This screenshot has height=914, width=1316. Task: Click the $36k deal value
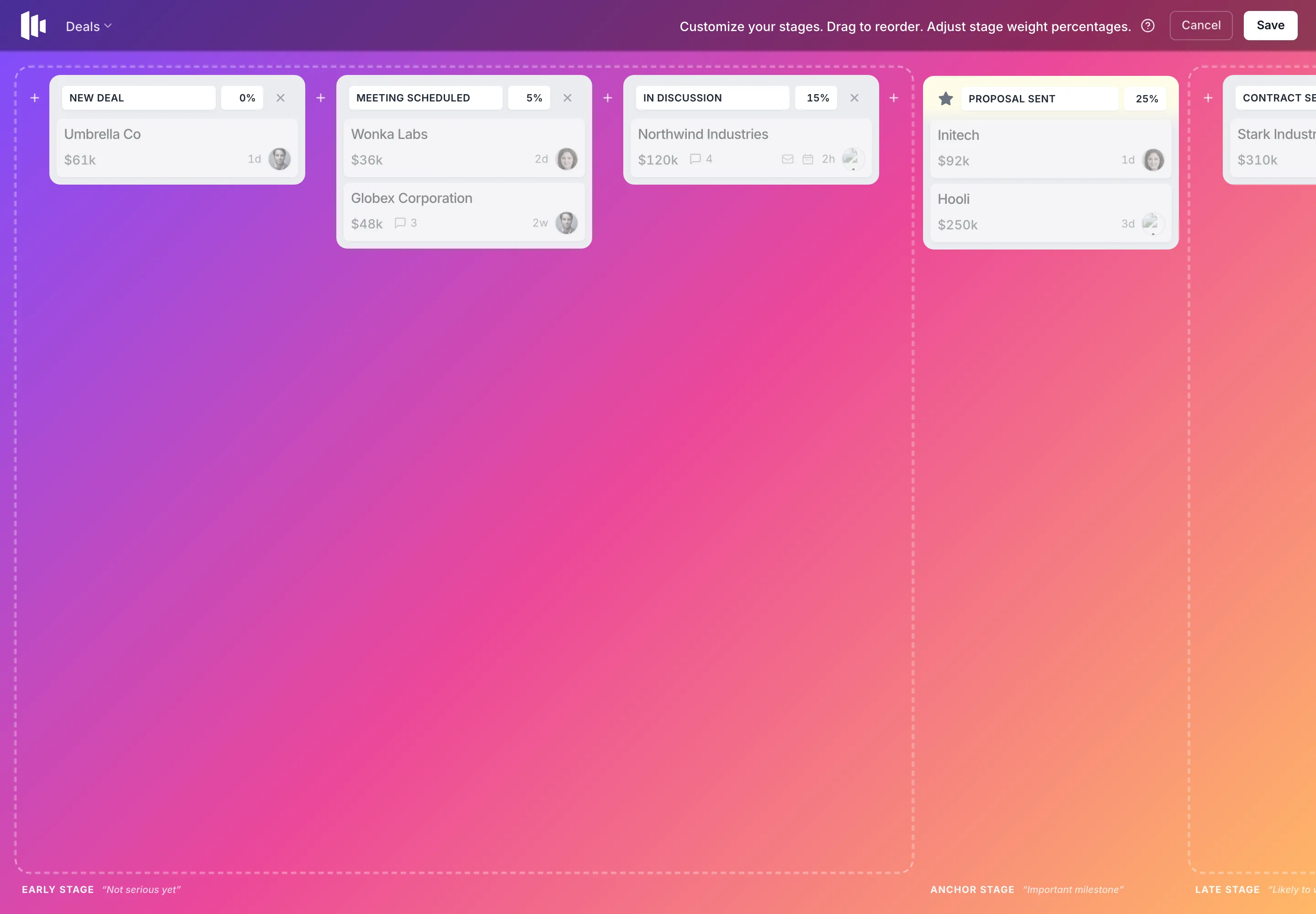click(366, 160)
